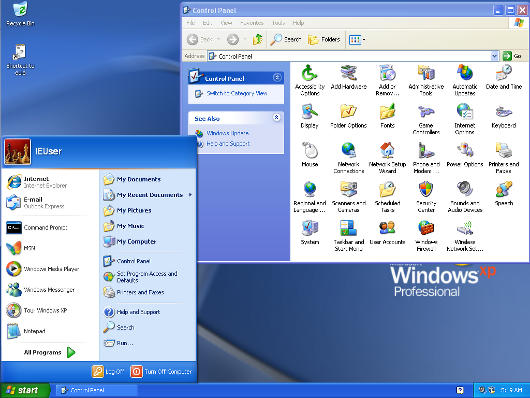The image size is (530, 398).
Task: Open Windows Firewall icon
Action: [426, 235]
